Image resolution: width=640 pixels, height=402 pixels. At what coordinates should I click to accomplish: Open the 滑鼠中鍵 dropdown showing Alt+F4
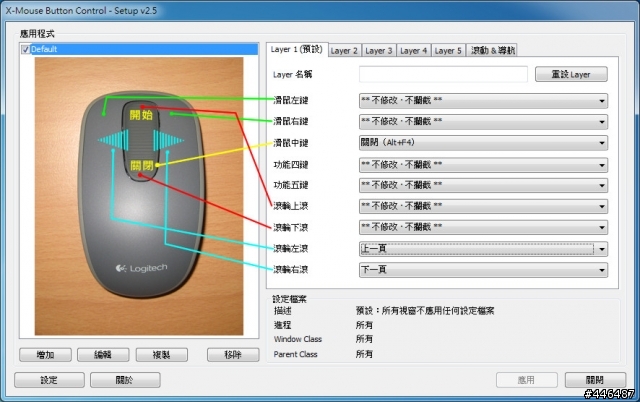483,143
